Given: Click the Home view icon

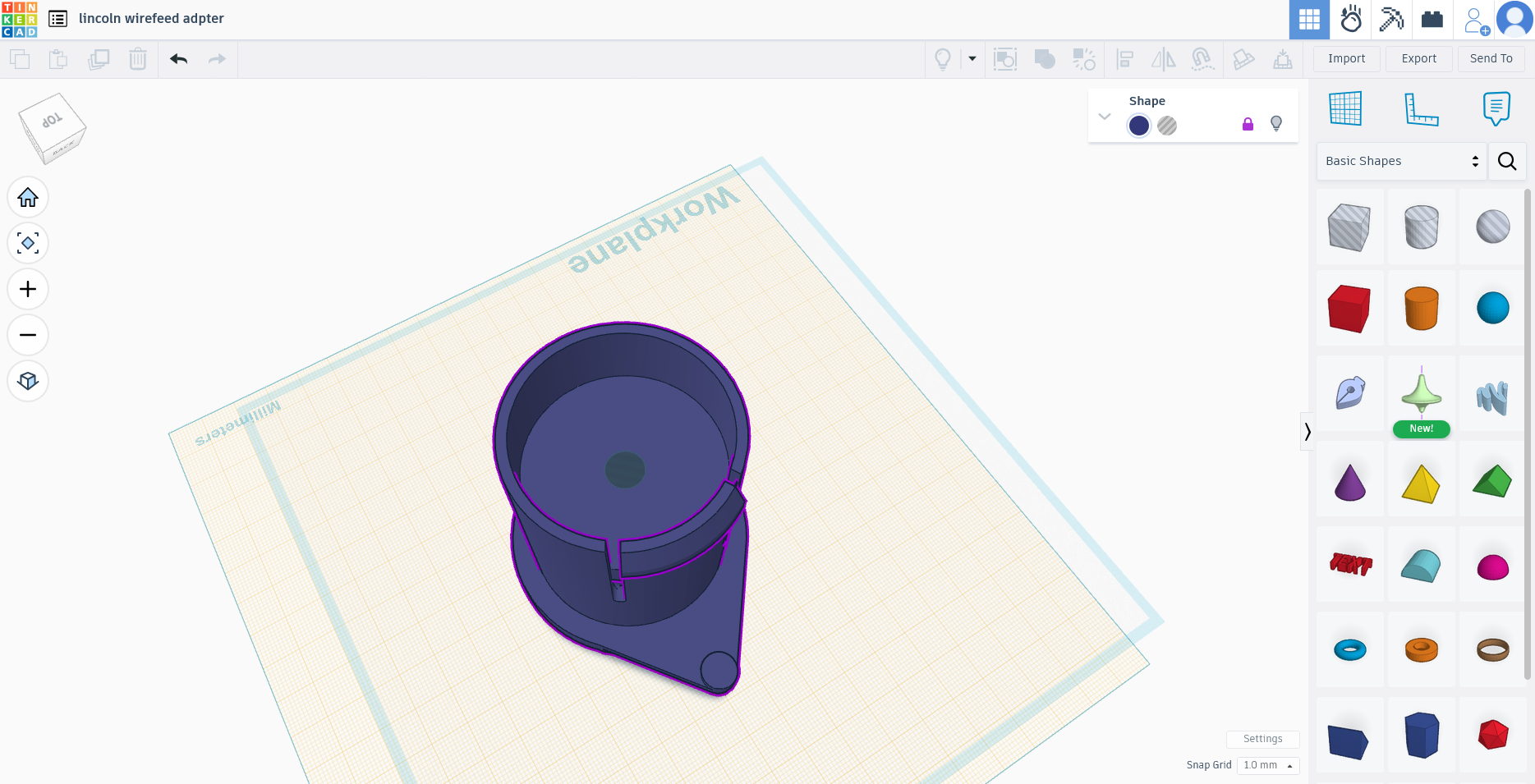Looking at the screenshot, I should 28,197.
